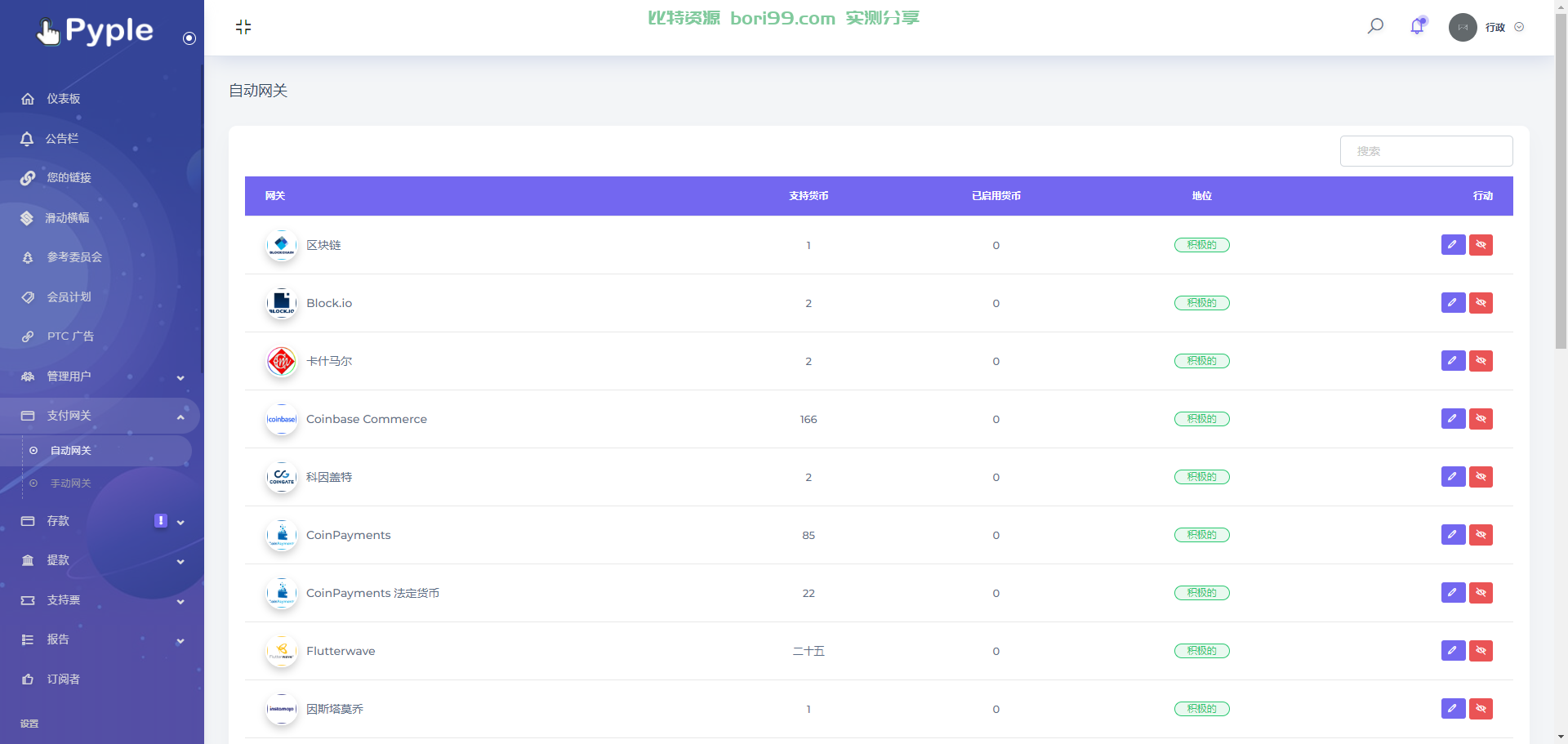
Task: Edit the 因斯塔莫乔 gateway
Action: (1453, 709)
